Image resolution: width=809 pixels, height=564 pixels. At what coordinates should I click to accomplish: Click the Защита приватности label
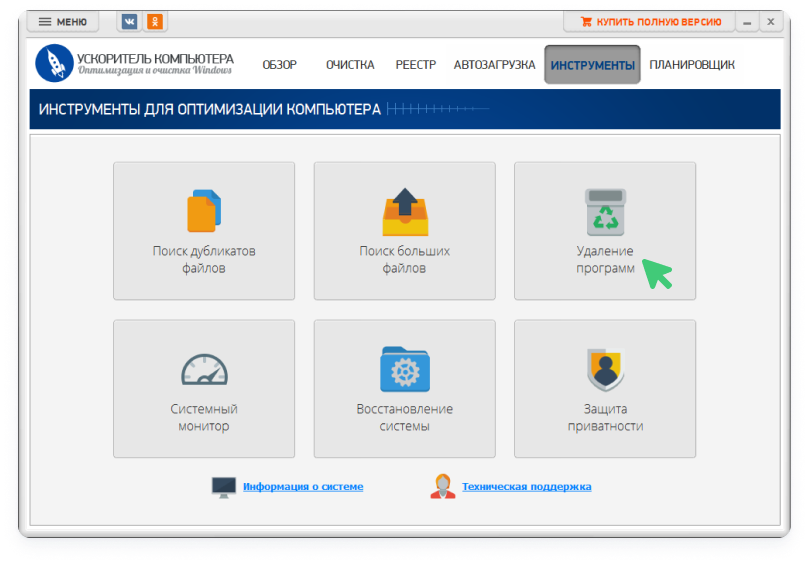tap(605, 417)
